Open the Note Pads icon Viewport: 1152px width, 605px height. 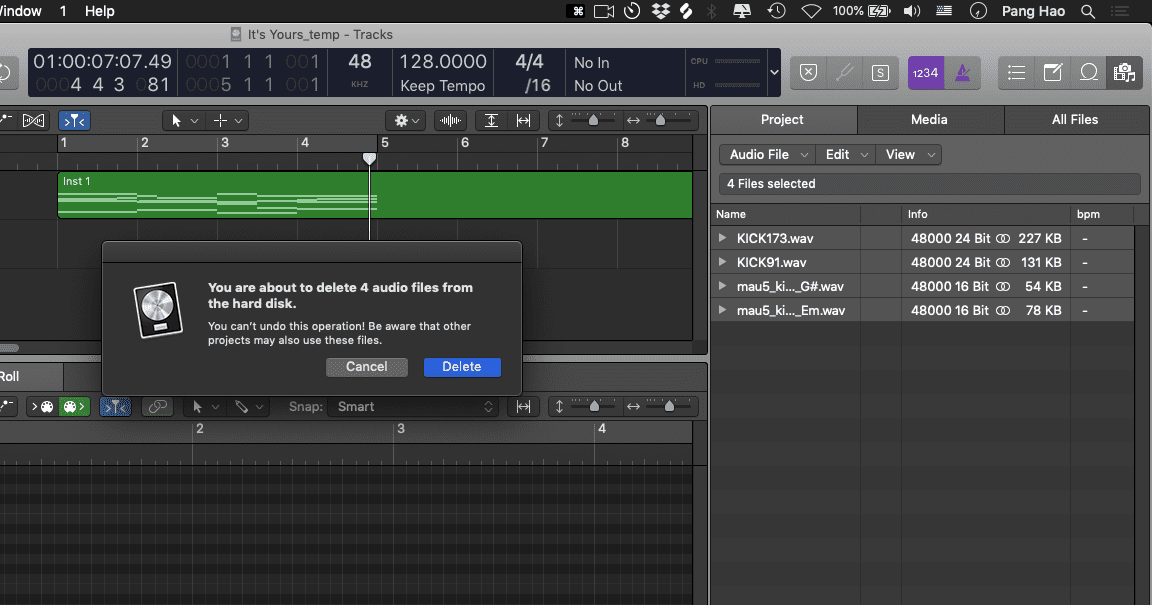(1053, 72)
